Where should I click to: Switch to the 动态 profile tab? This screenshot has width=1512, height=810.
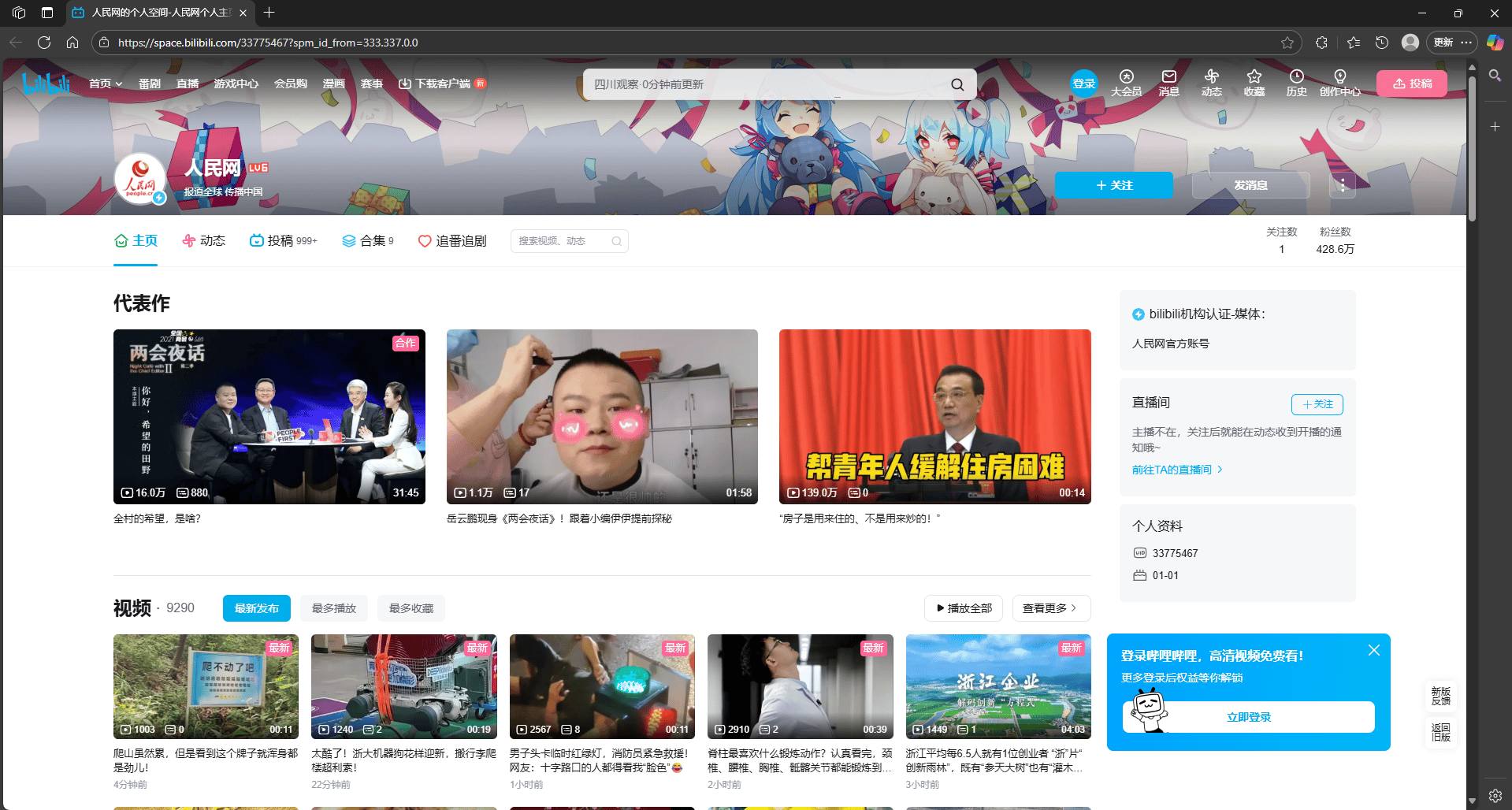[203, 241]
